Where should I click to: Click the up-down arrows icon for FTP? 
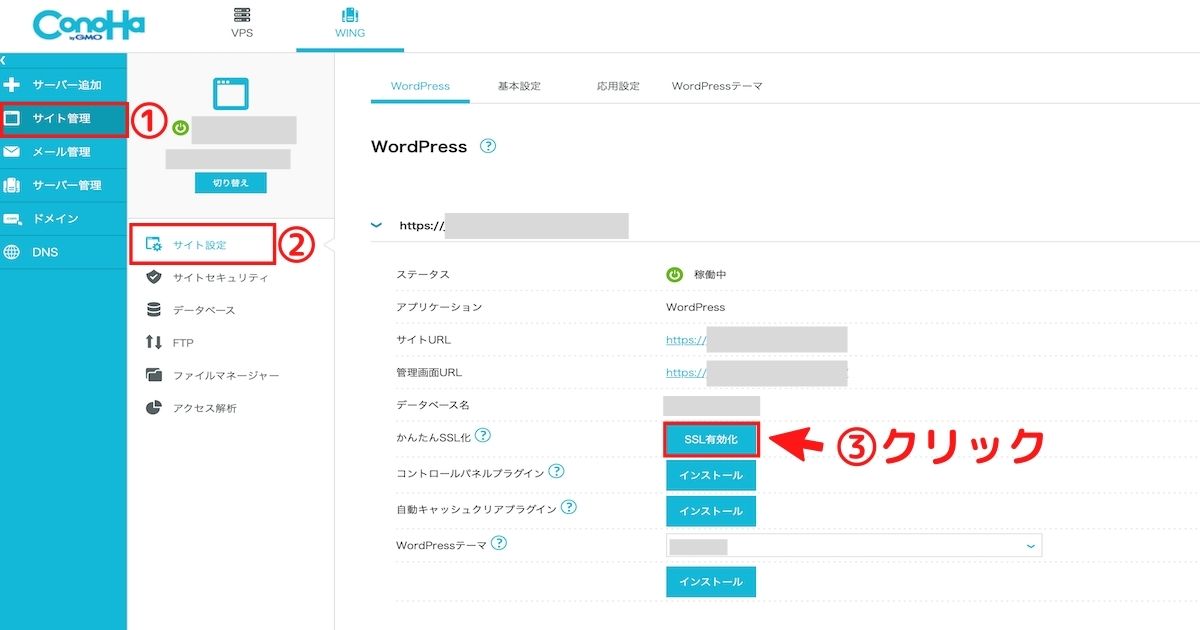point(154,343)
